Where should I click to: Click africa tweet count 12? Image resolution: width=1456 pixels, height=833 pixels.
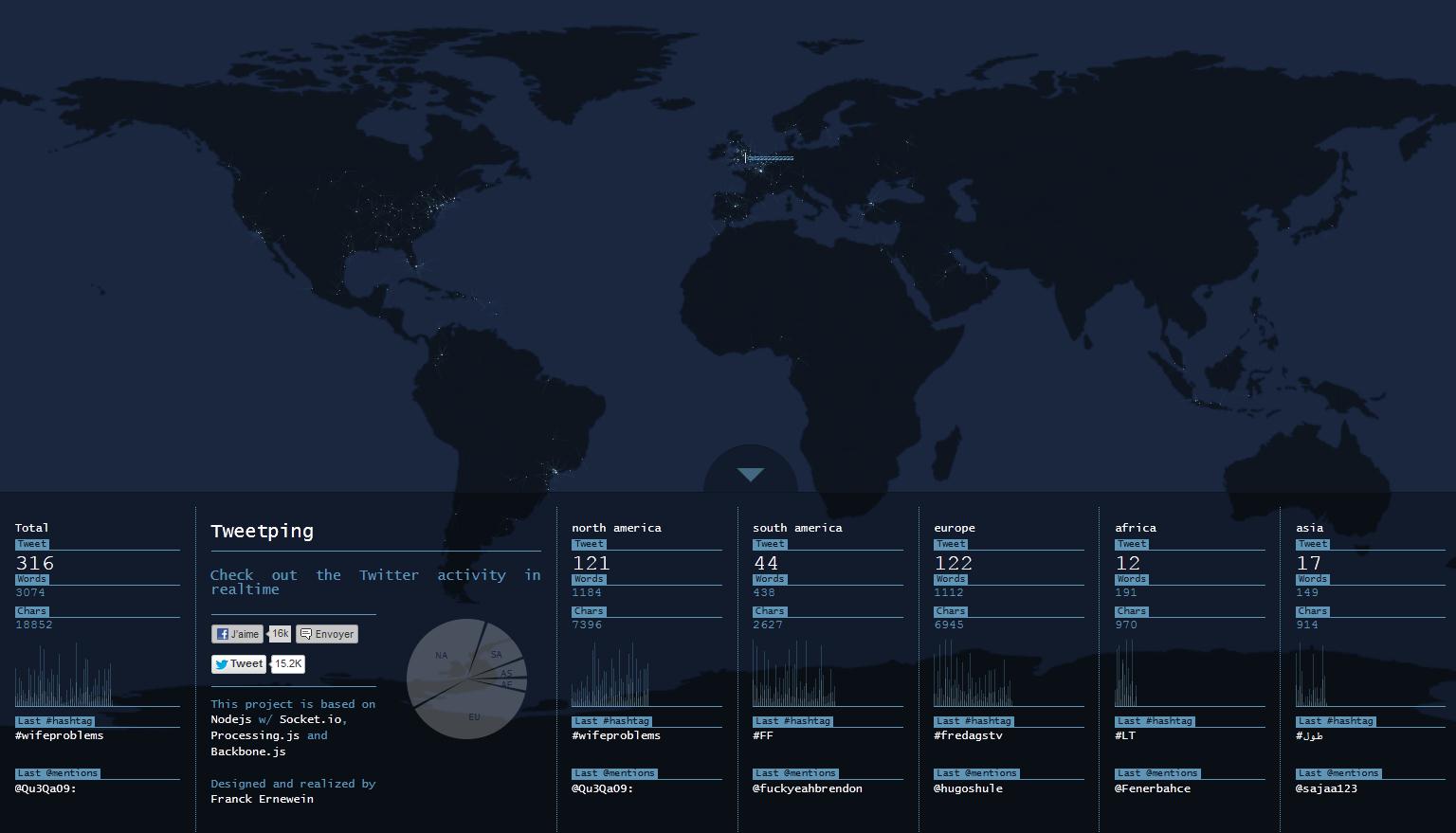pos(1128,563)
